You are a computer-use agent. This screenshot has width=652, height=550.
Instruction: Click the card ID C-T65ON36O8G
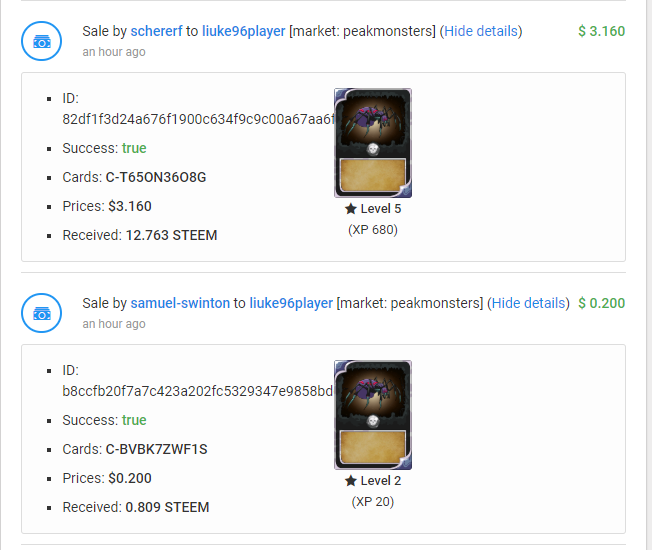(156, 178)
